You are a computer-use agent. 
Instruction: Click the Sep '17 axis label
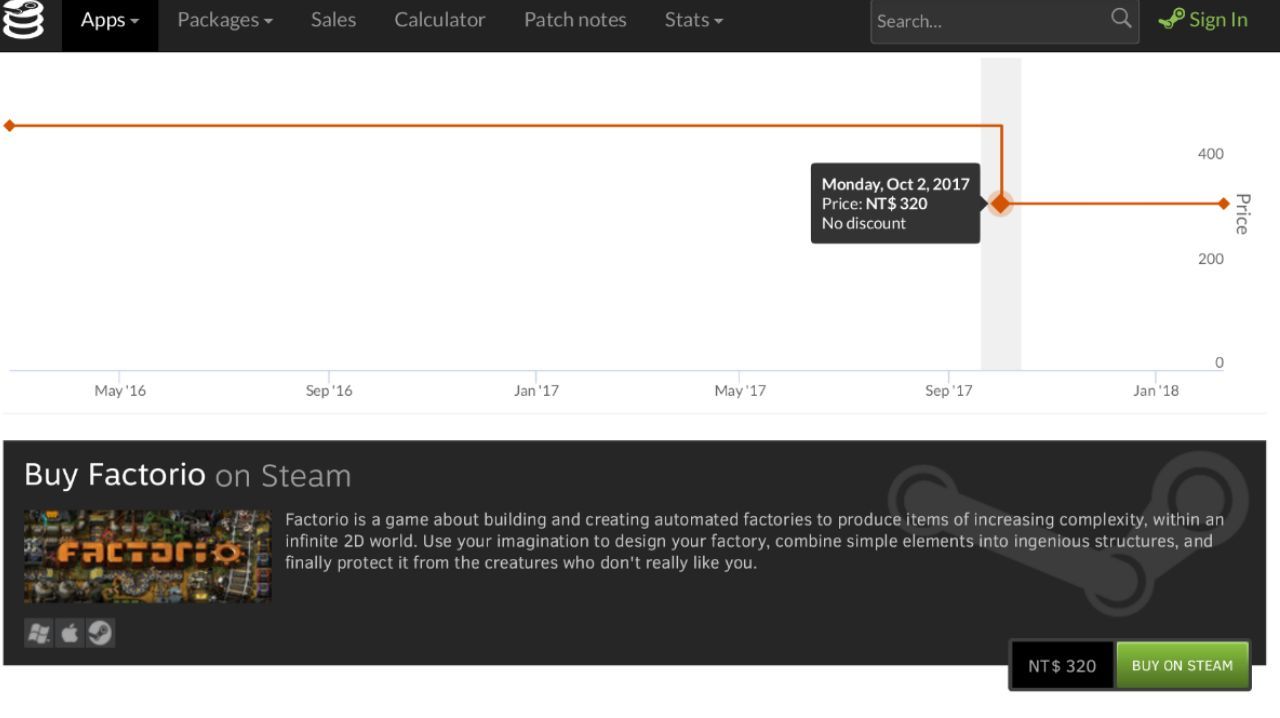(949, 391)
